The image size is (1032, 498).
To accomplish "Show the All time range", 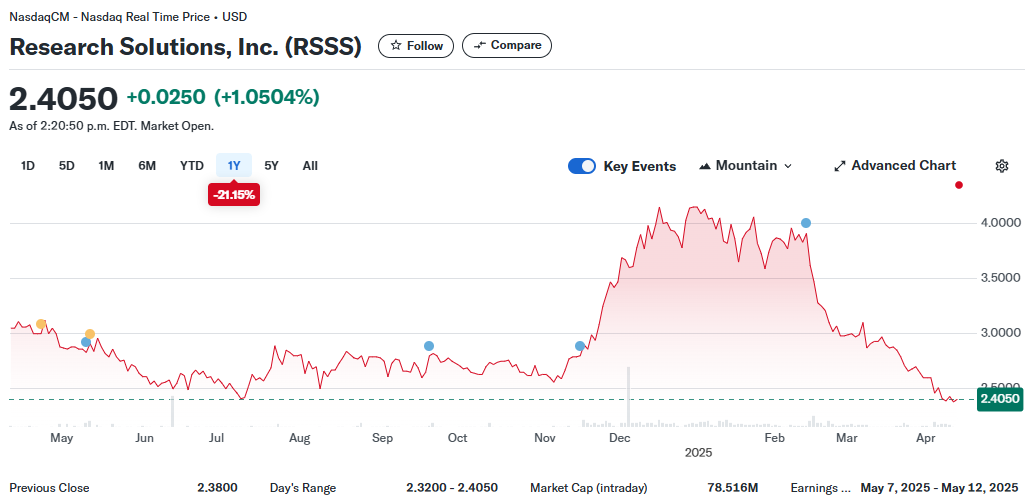I will (310, 166).
